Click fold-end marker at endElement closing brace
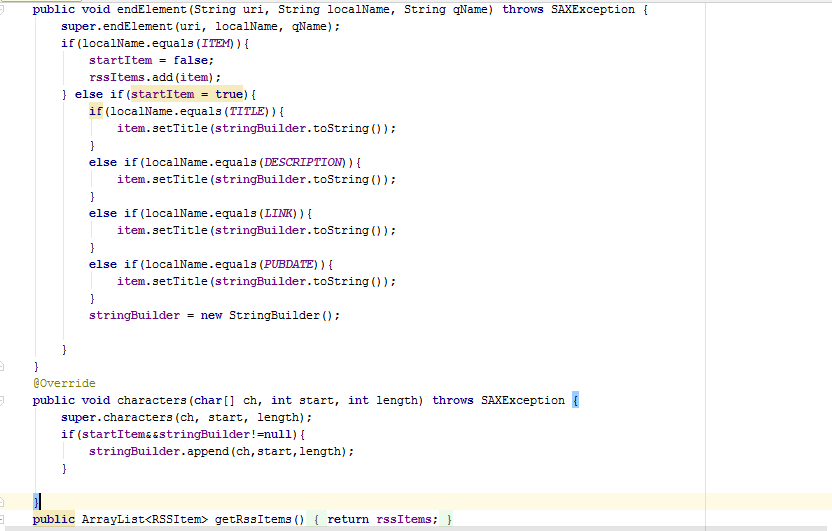This screenshot has width=832, height=531. [x=5, y=366]
